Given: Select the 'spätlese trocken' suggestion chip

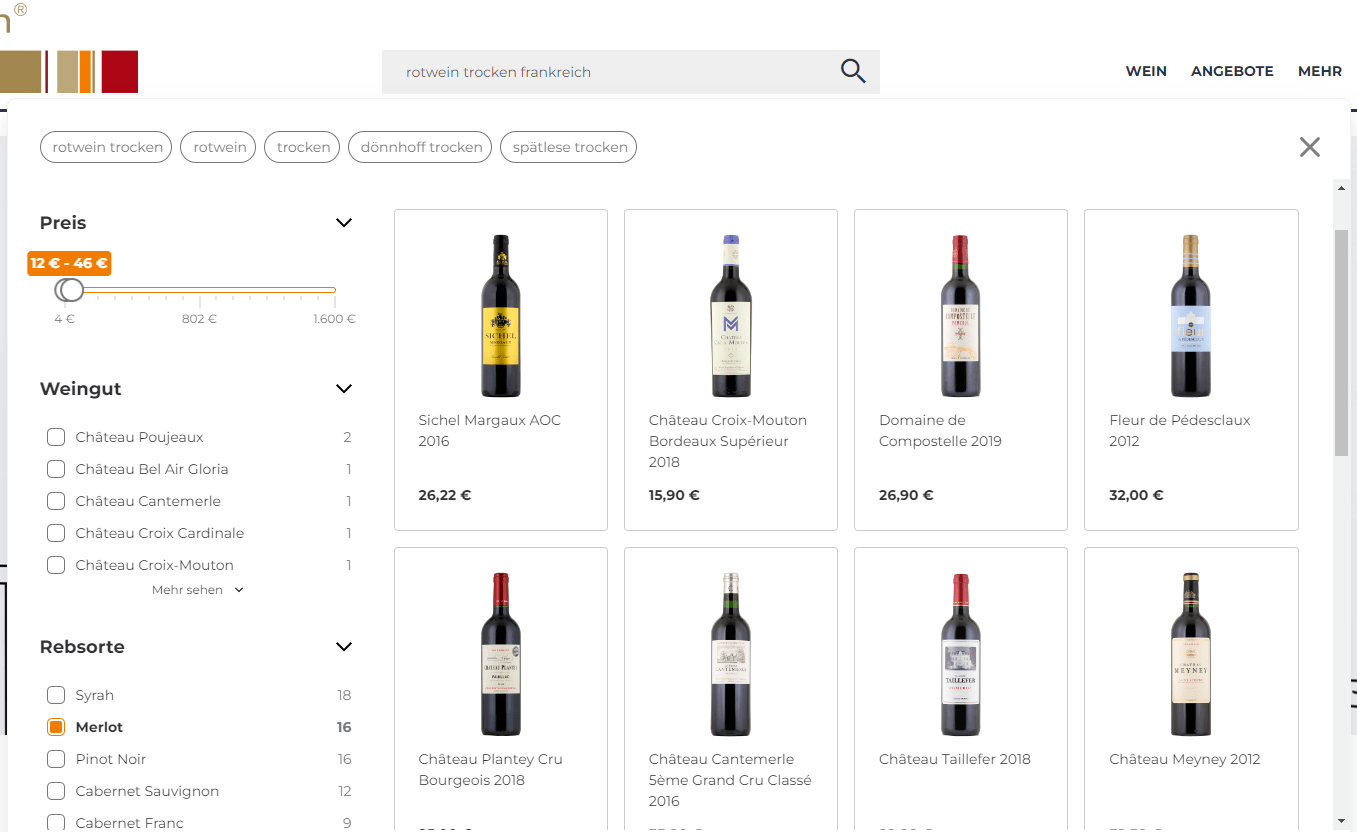Looking at the screenshot, I should (569, 147).
